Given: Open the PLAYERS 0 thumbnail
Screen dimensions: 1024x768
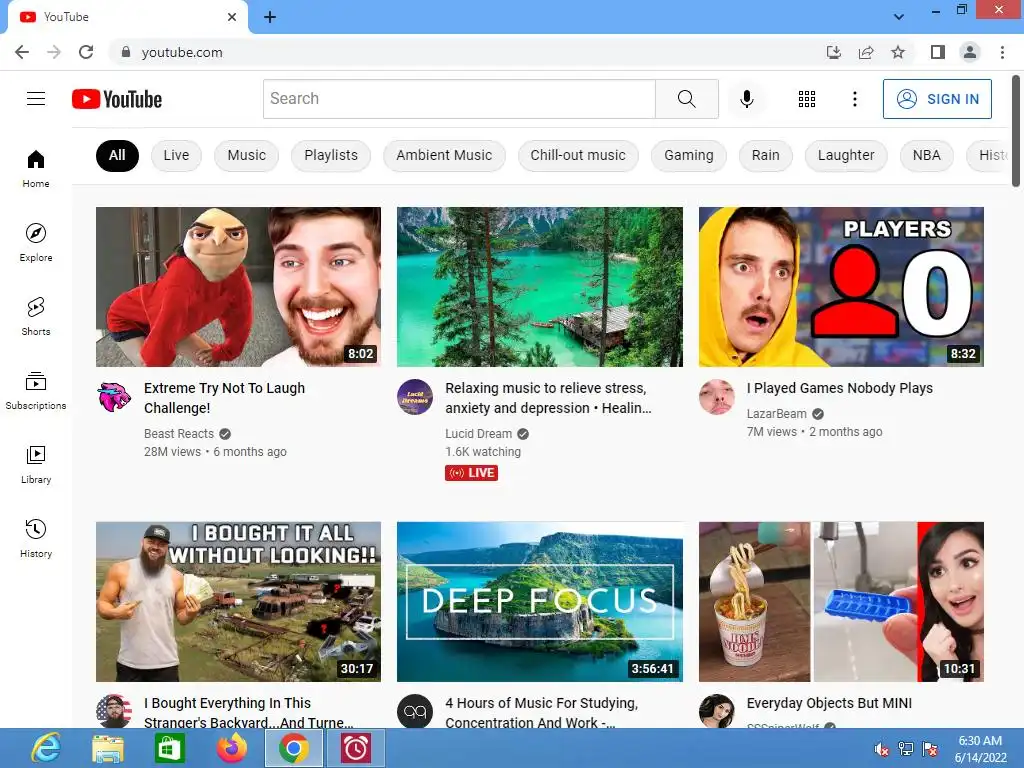Looking at the screenshot, I should (841, 287).
